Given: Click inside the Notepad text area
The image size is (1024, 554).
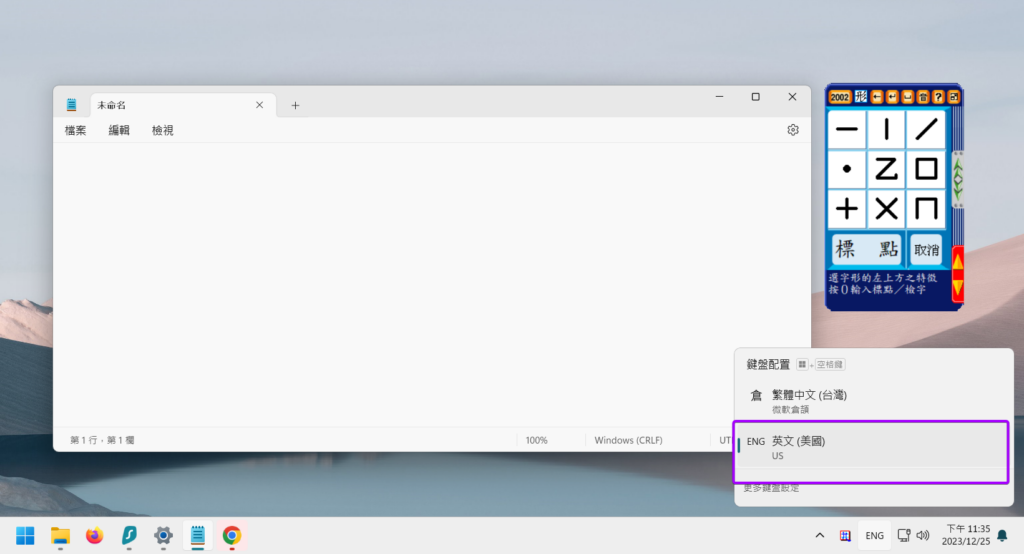Looking at the screenshot, I should coord(431,284).
